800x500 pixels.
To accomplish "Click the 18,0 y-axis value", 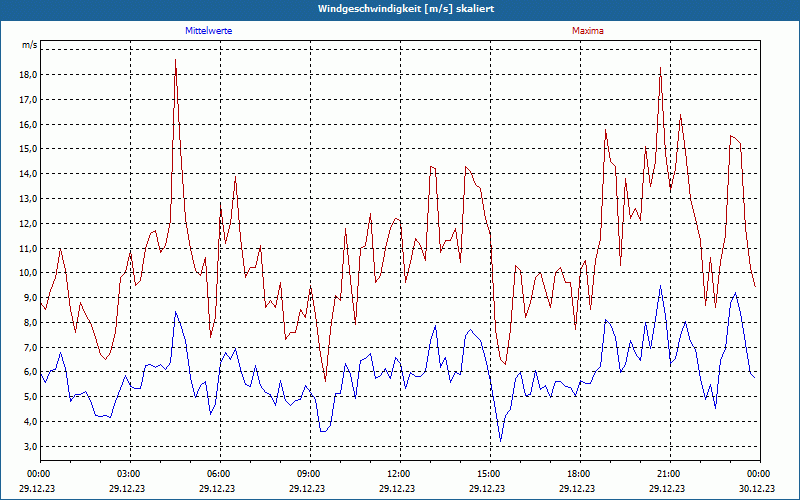I will point(29,75).
